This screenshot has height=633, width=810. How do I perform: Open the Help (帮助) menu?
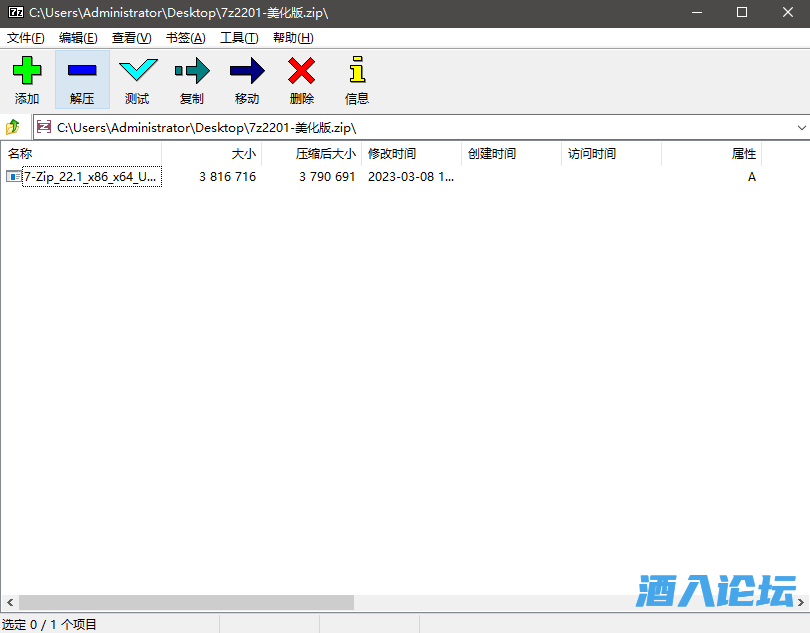(x=293, y=38)
